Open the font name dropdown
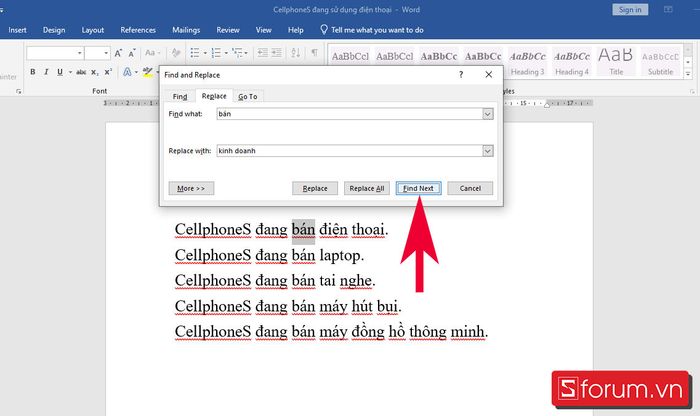Image resolution: width=700 pixels, height=416 pixels. click(79, 53)
